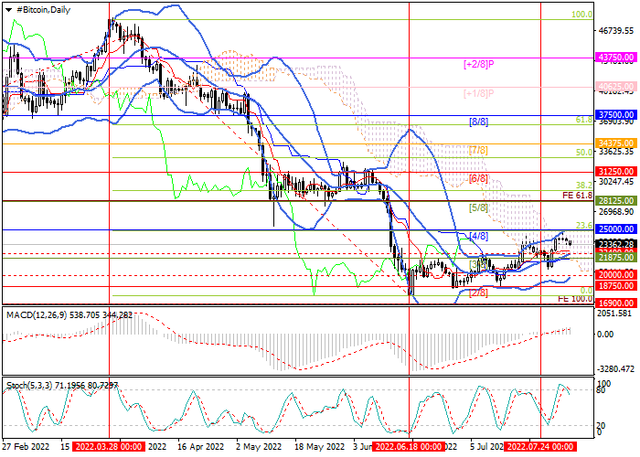Select the 2022.06.18 date marker
Image resolution: width=640 pixels, height=457 pixels.
[409, 448]
